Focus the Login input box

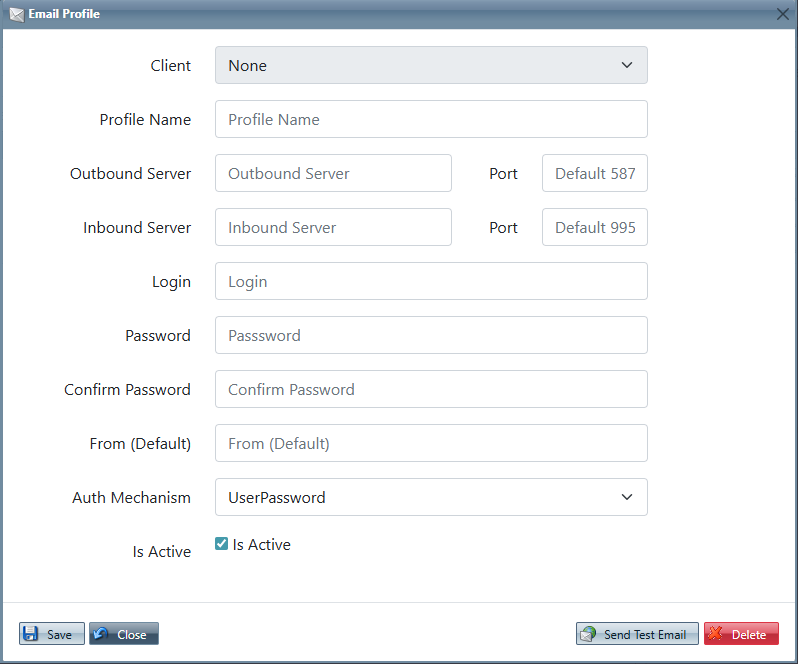(x=431, y=281)
